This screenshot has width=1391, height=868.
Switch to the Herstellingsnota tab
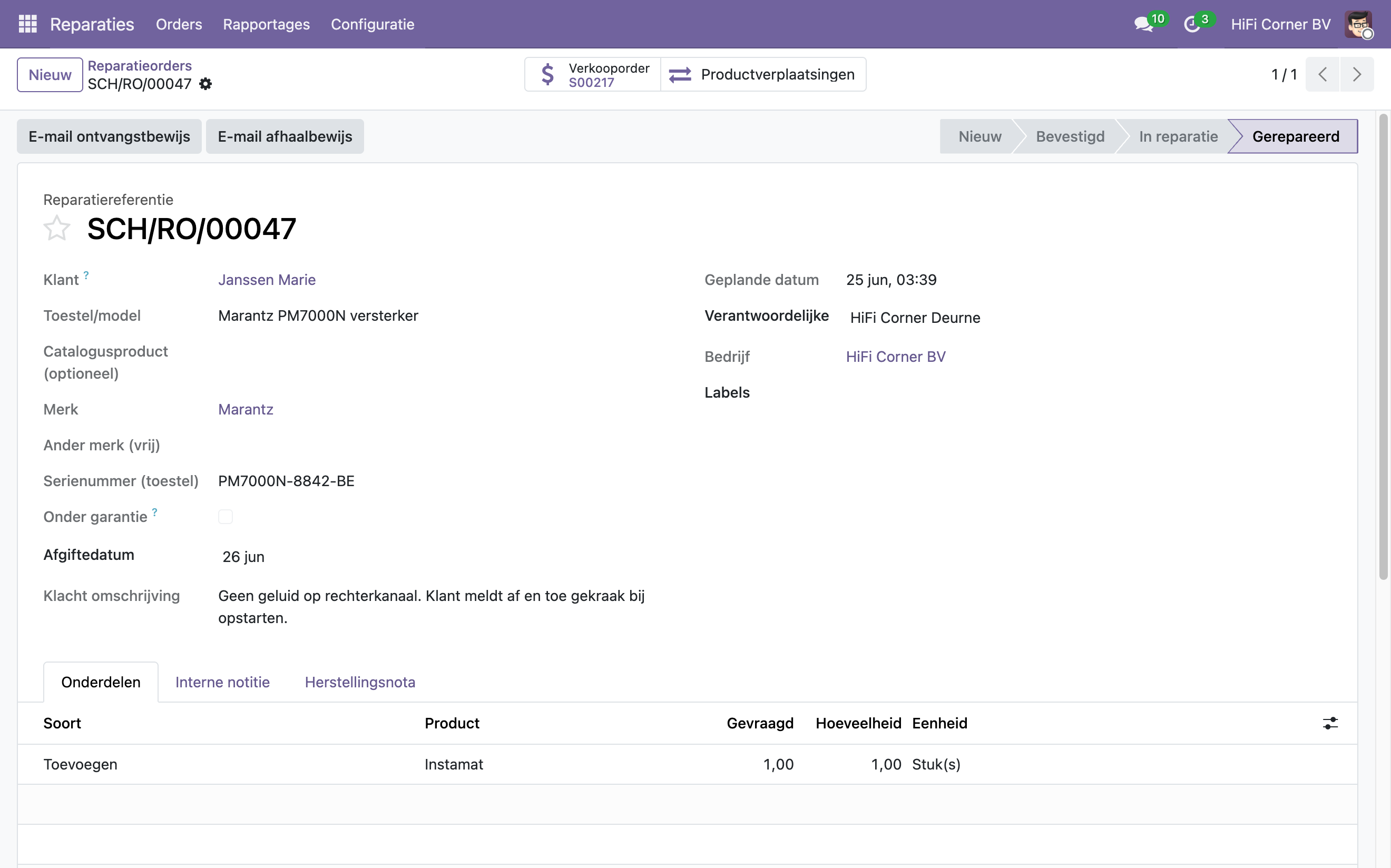(360, 682)
